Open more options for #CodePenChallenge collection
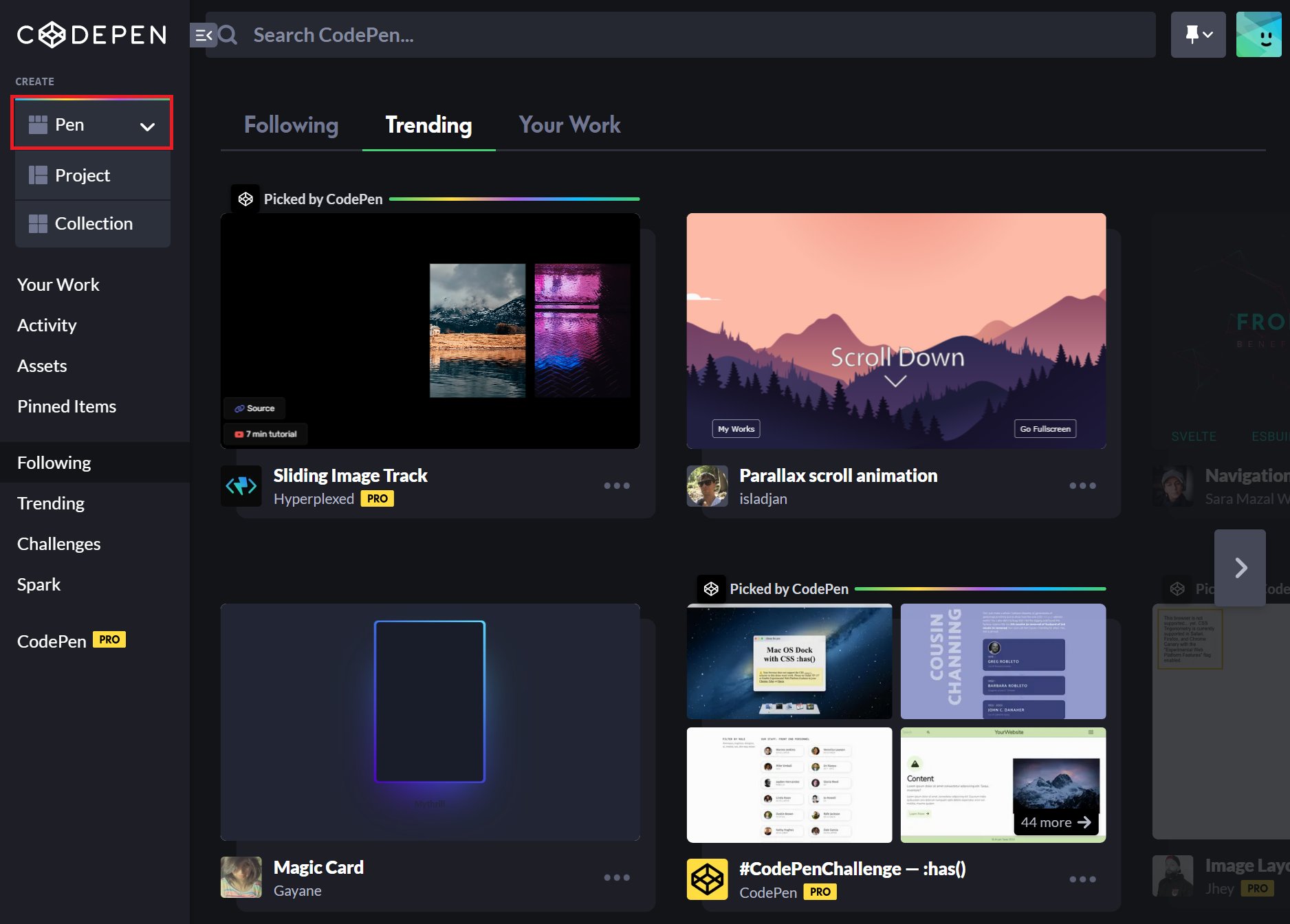This screenshot has height=924, width=1290. pos(1082,879)
